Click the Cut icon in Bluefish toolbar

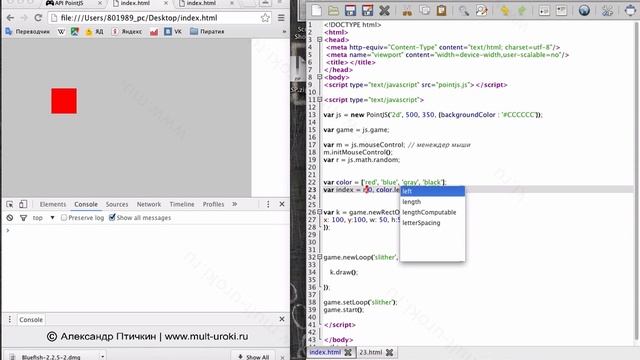(x=407, y=11)
